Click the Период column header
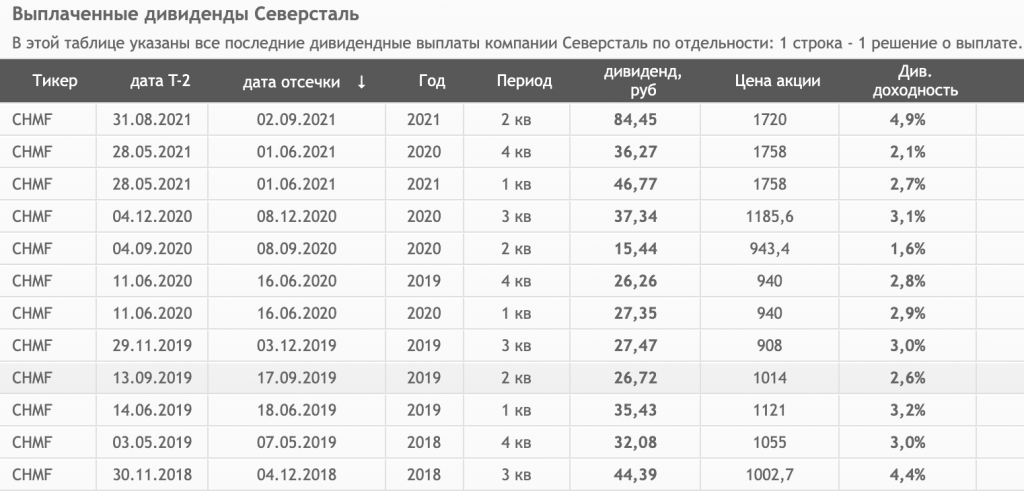Viewport: 1024px width, 491px height. (524, 82)
